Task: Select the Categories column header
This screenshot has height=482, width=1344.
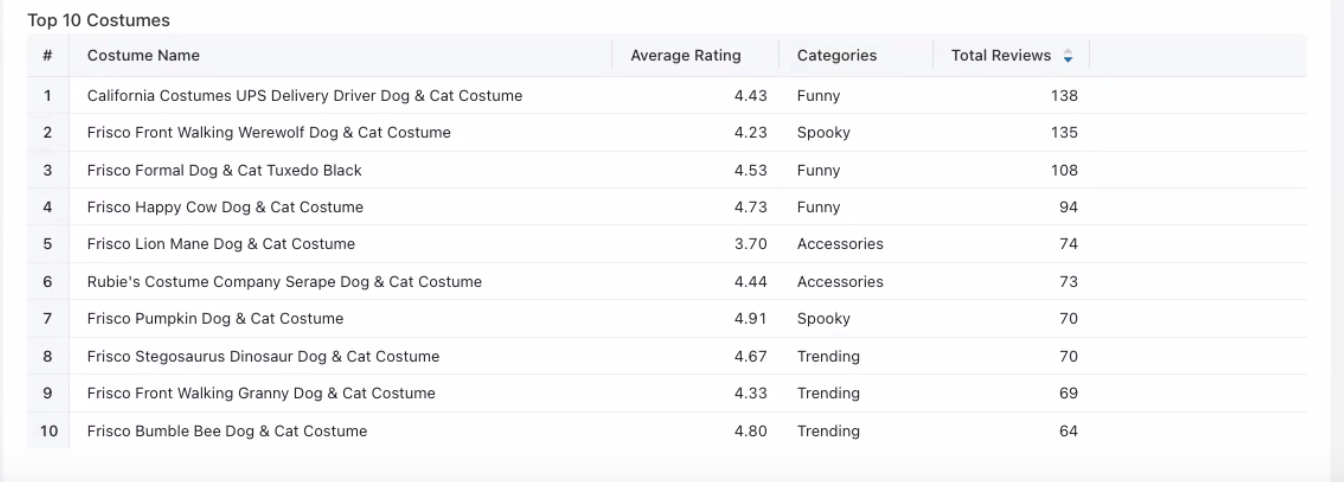Action: (836, 56)
